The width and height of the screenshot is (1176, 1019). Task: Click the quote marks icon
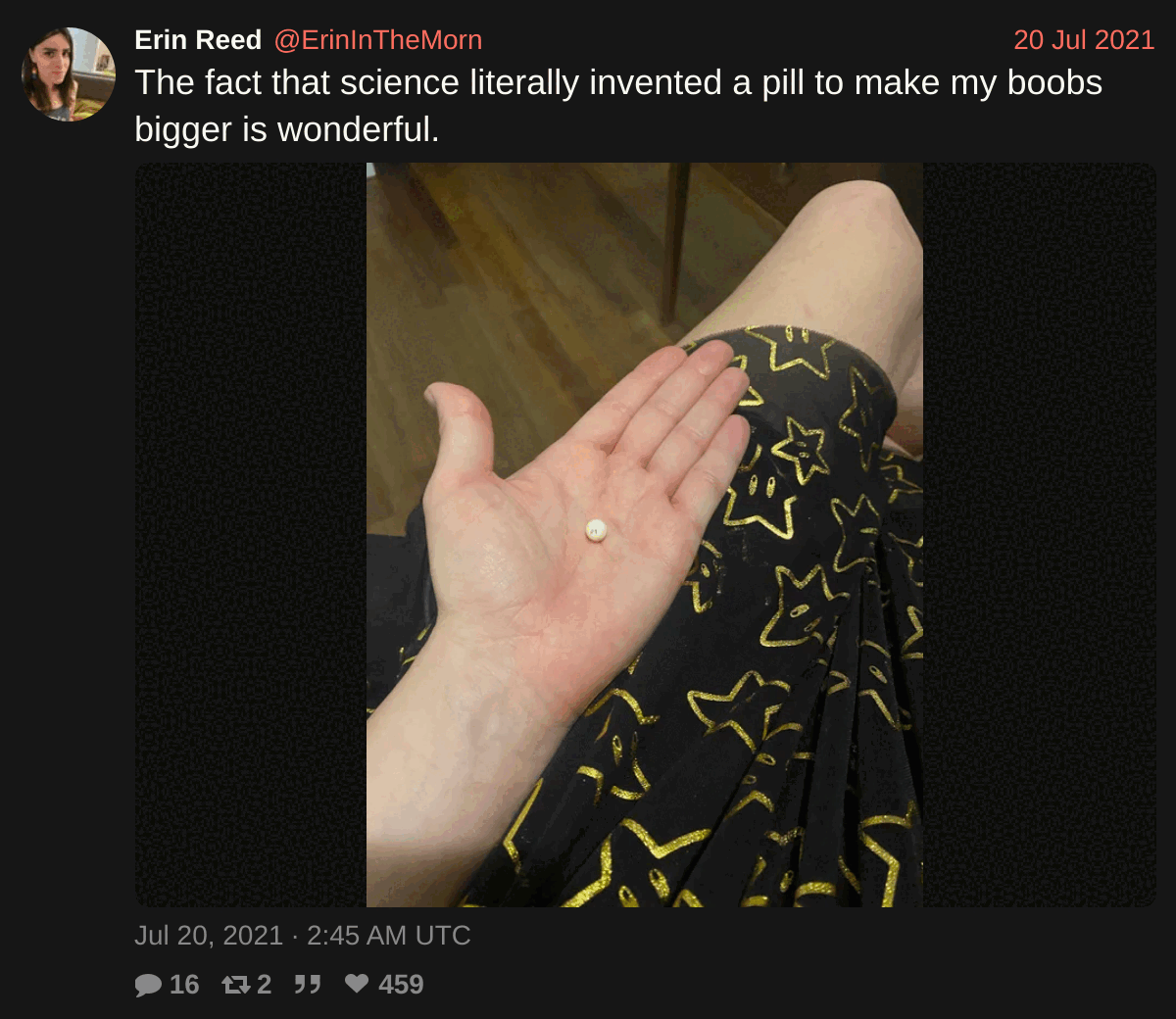point(308,984)
